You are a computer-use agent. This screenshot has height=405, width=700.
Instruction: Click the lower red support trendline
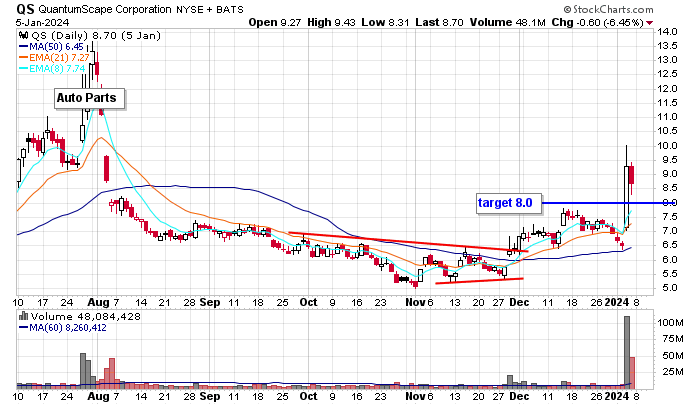tap(479, 281)
